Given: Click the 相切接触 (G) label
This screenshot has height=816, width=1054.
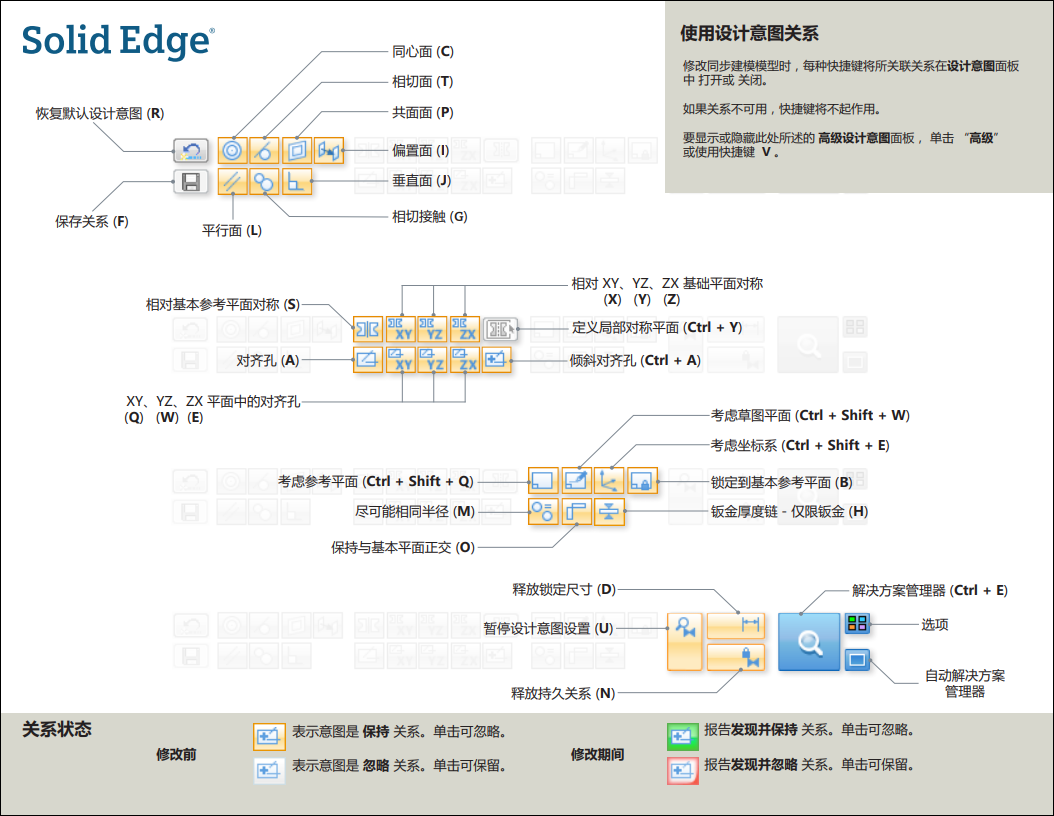Looking at the screenshot, I should pyautogui.click(x=430, y=216).
